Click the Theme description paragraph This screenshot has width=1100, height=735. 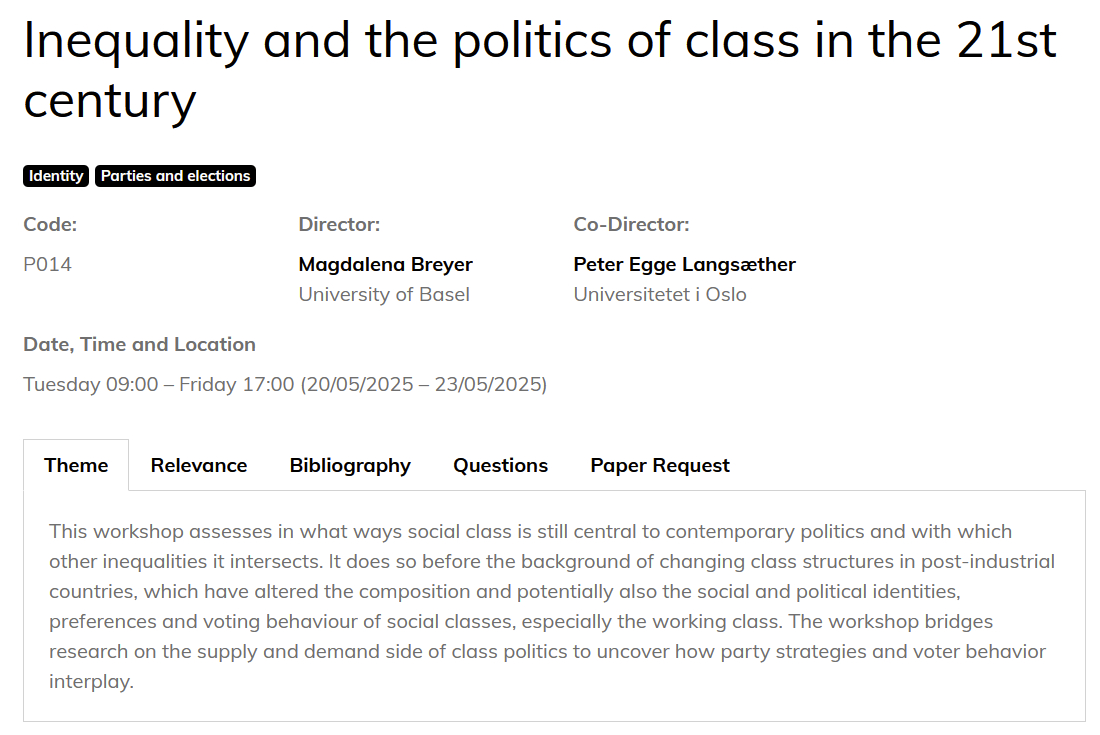coord(550,606)
